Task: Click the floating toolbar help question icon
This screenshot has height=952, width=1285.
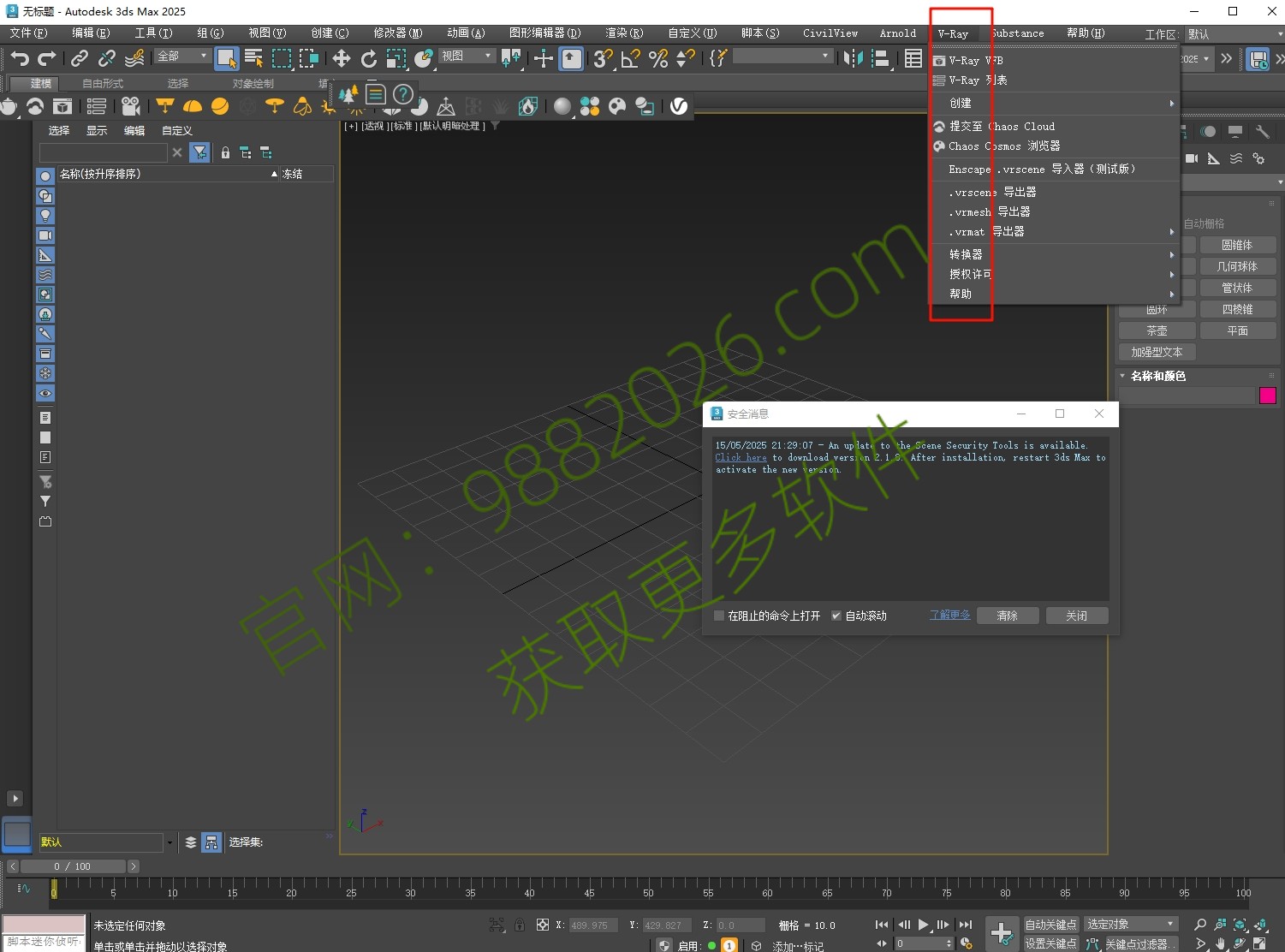Action: click(x=403, y=94)
